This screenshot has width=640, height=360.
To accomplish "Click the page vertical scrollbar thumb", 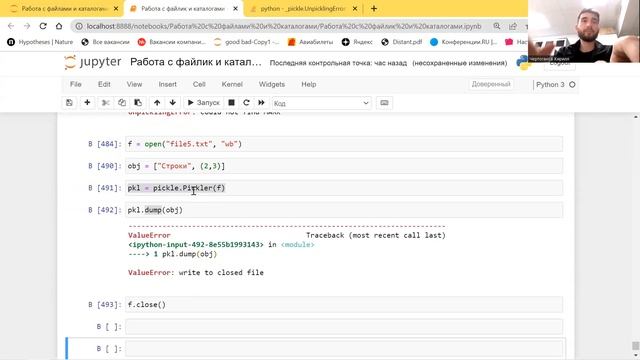I will 636,346.
